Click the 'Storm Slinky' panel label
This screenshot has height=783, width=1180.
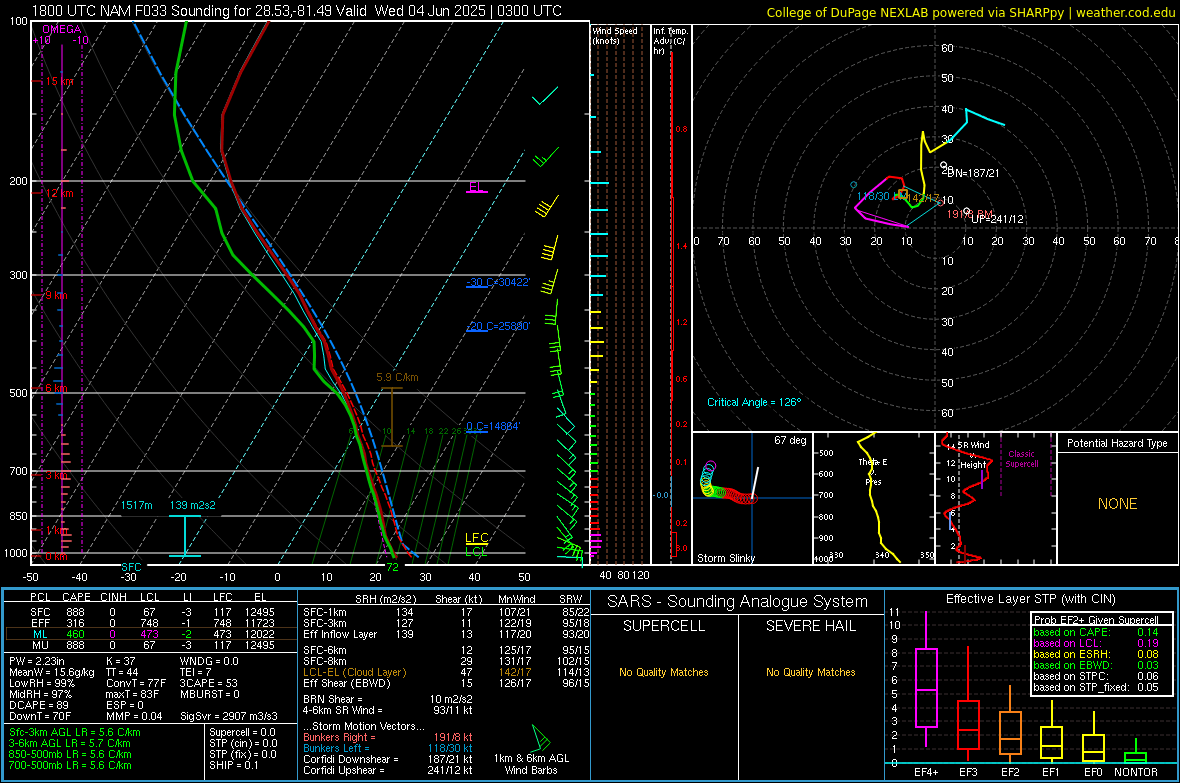click(726, 558)
